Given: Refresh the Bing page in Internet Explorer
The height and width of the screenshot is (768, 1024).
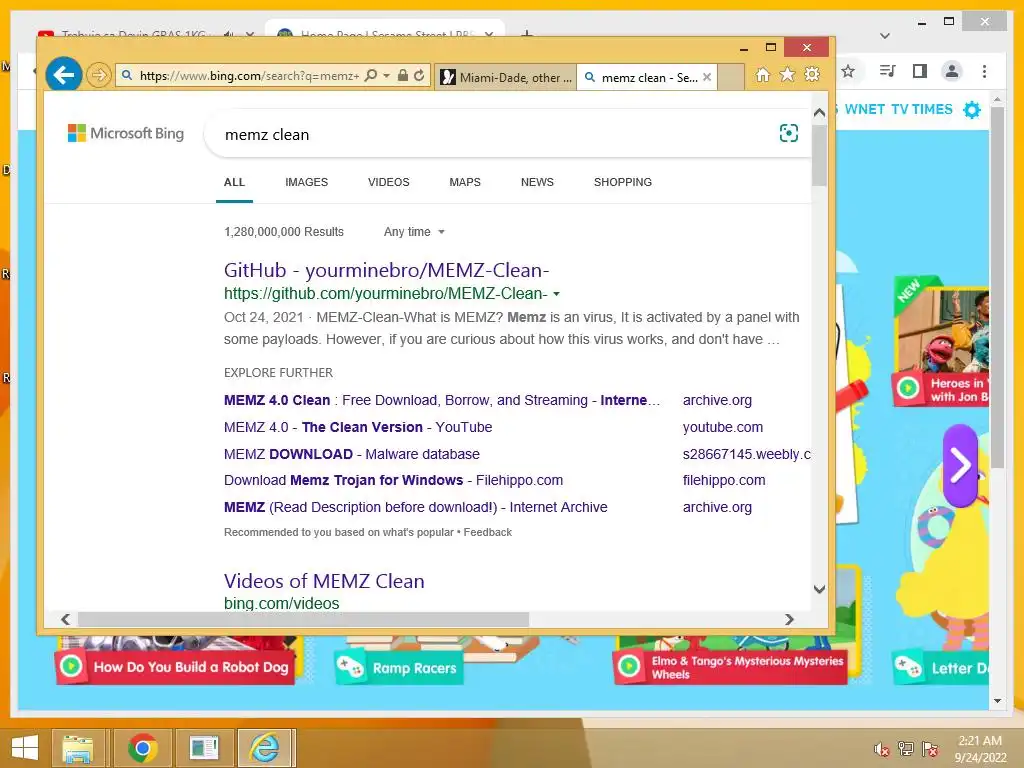Looking at the screenshot, I should tap(419, 75).
